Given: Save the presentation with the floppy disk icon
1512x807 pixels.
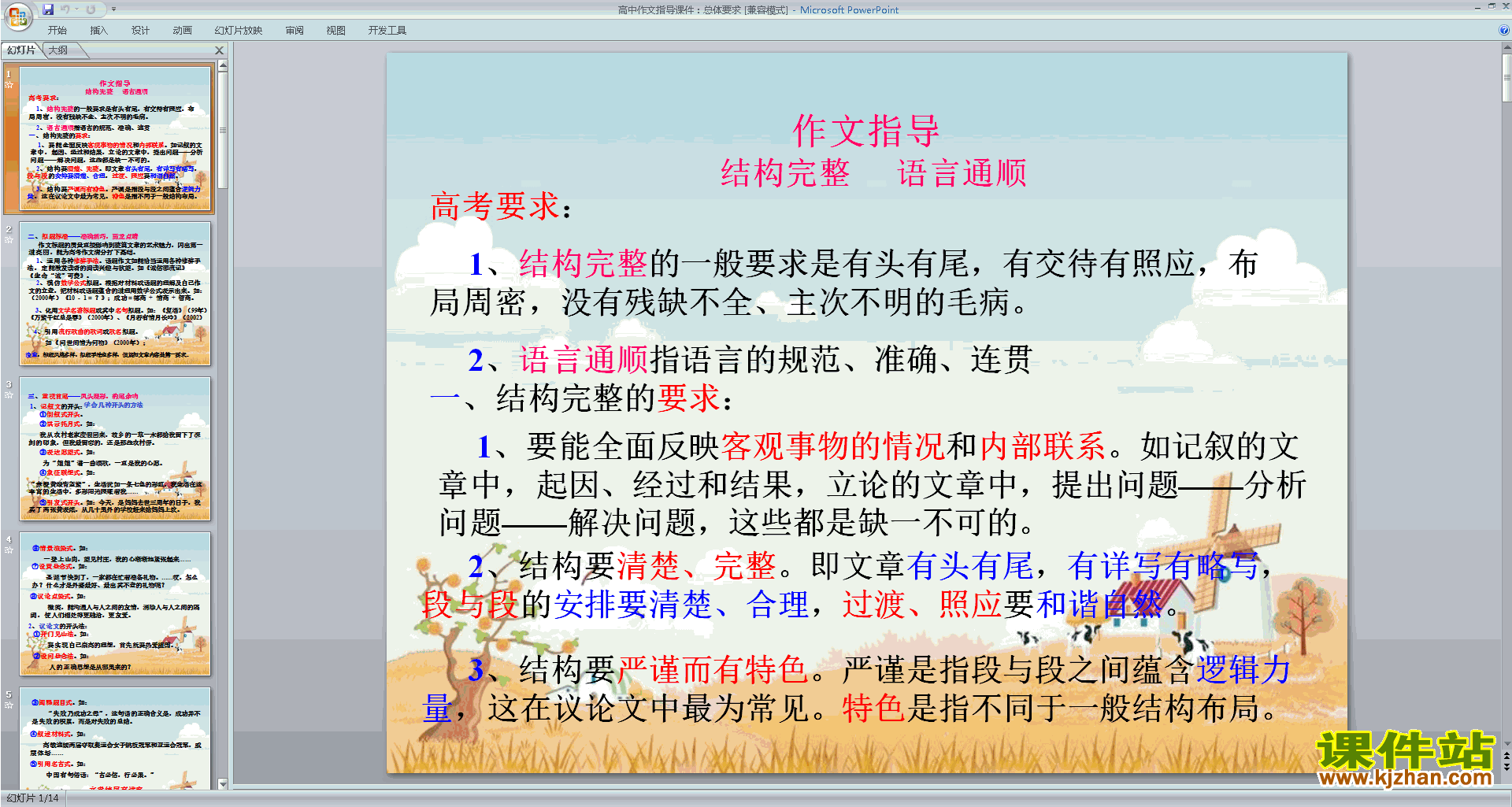Looking at the screenshot, I should click(x=48, y=9).
